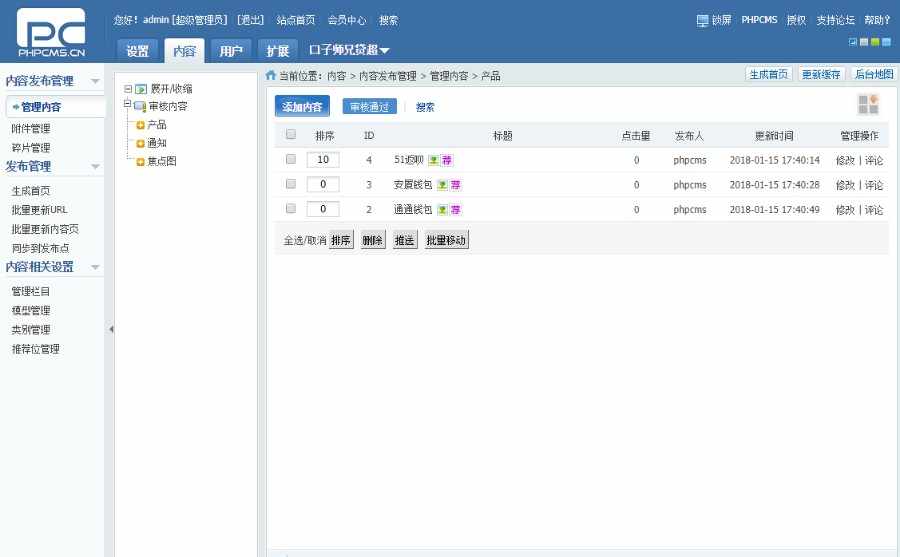Select 批量更新URL in the sidebar
The width and height of the screenshot is (900, 557).
40,210
